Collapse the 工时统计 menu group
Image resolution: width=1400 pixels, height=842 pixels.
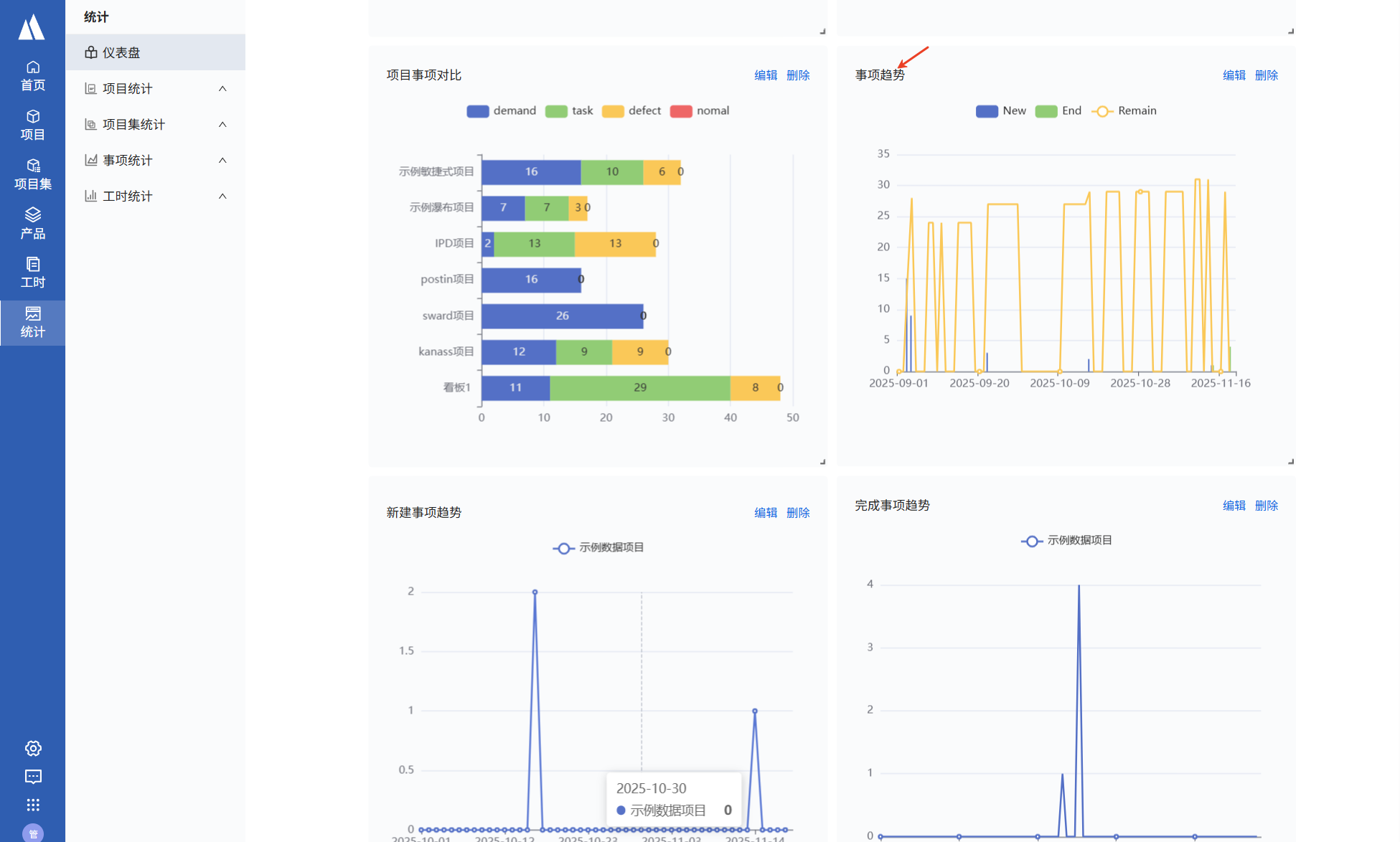(x=222, y=197)
